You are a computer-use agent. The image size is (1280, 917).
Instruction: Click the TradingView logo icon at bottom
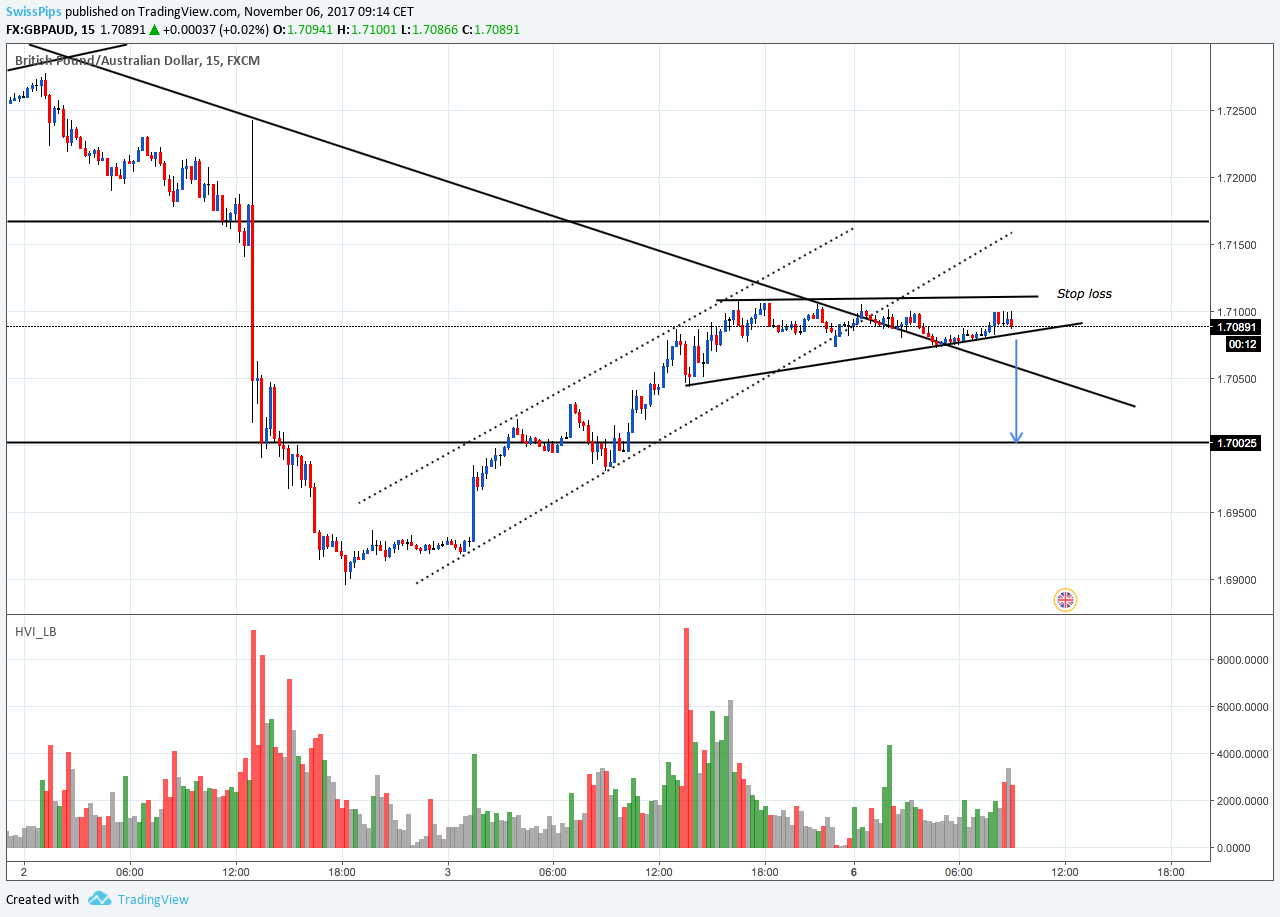click(99, 899)
